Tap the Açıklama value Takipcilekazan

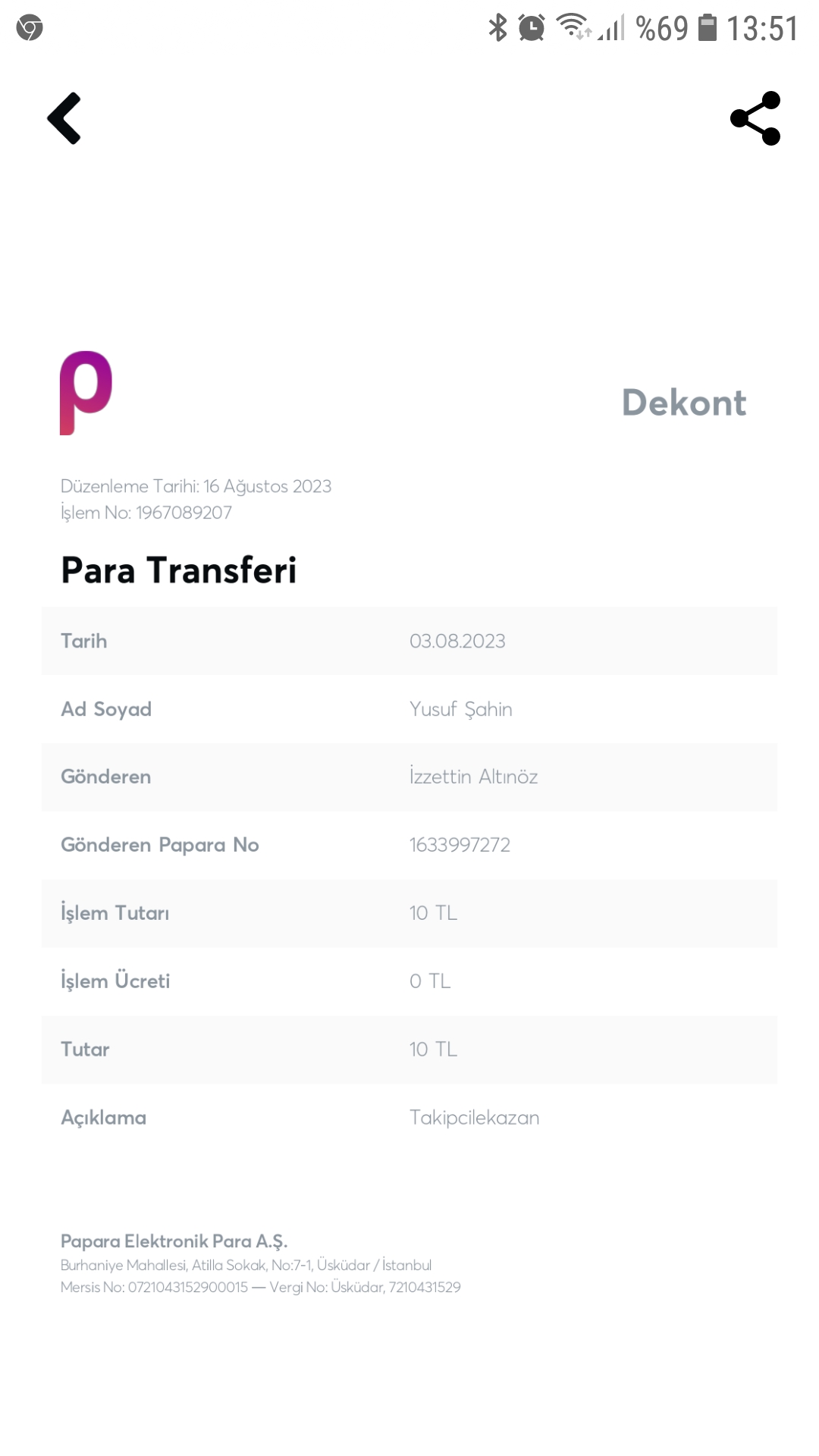[475, 1118]
